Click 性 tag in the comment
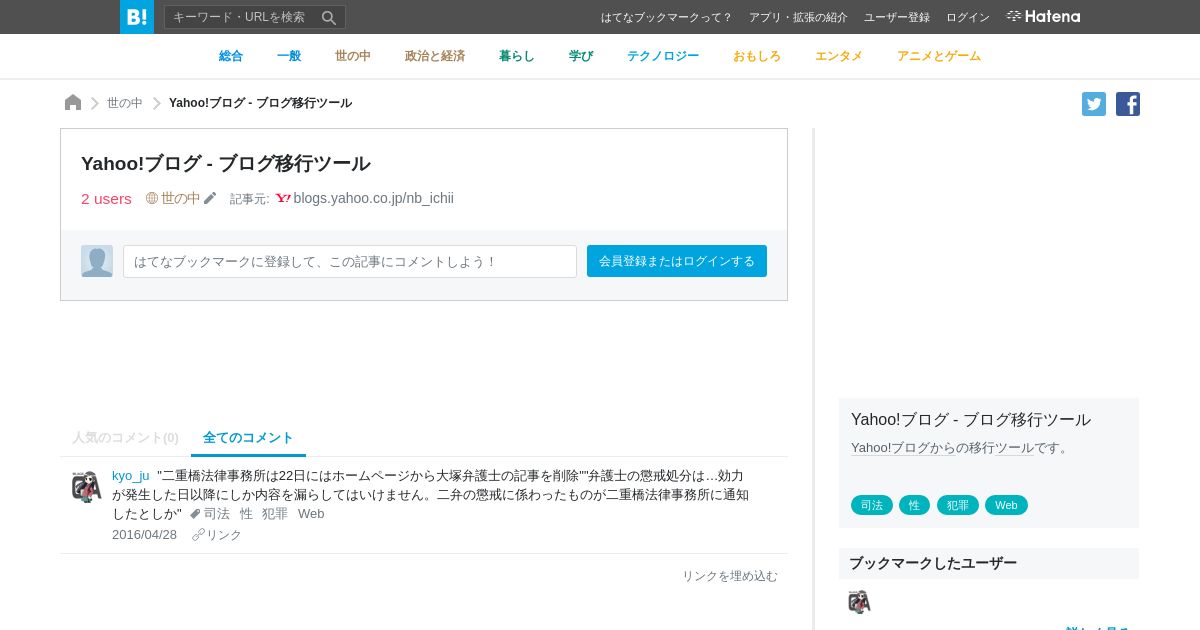 [246, 513]
